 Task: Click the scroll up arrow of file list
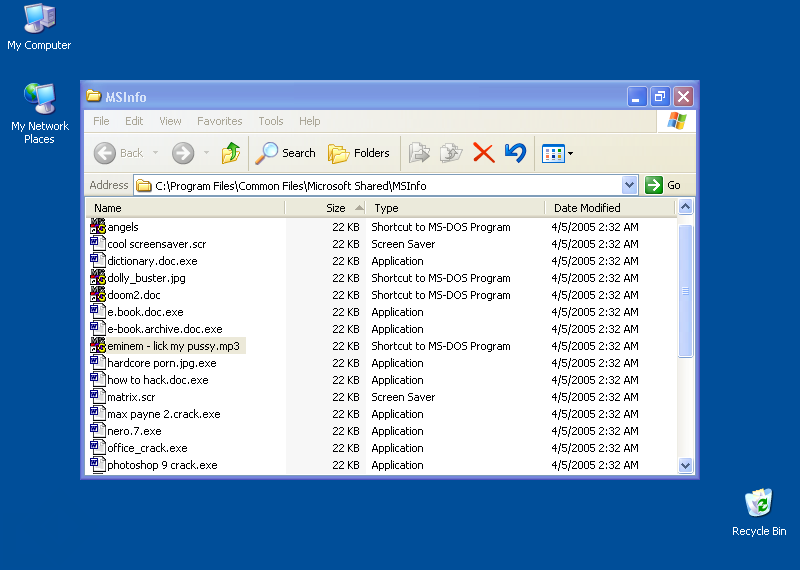coord(685,207)
